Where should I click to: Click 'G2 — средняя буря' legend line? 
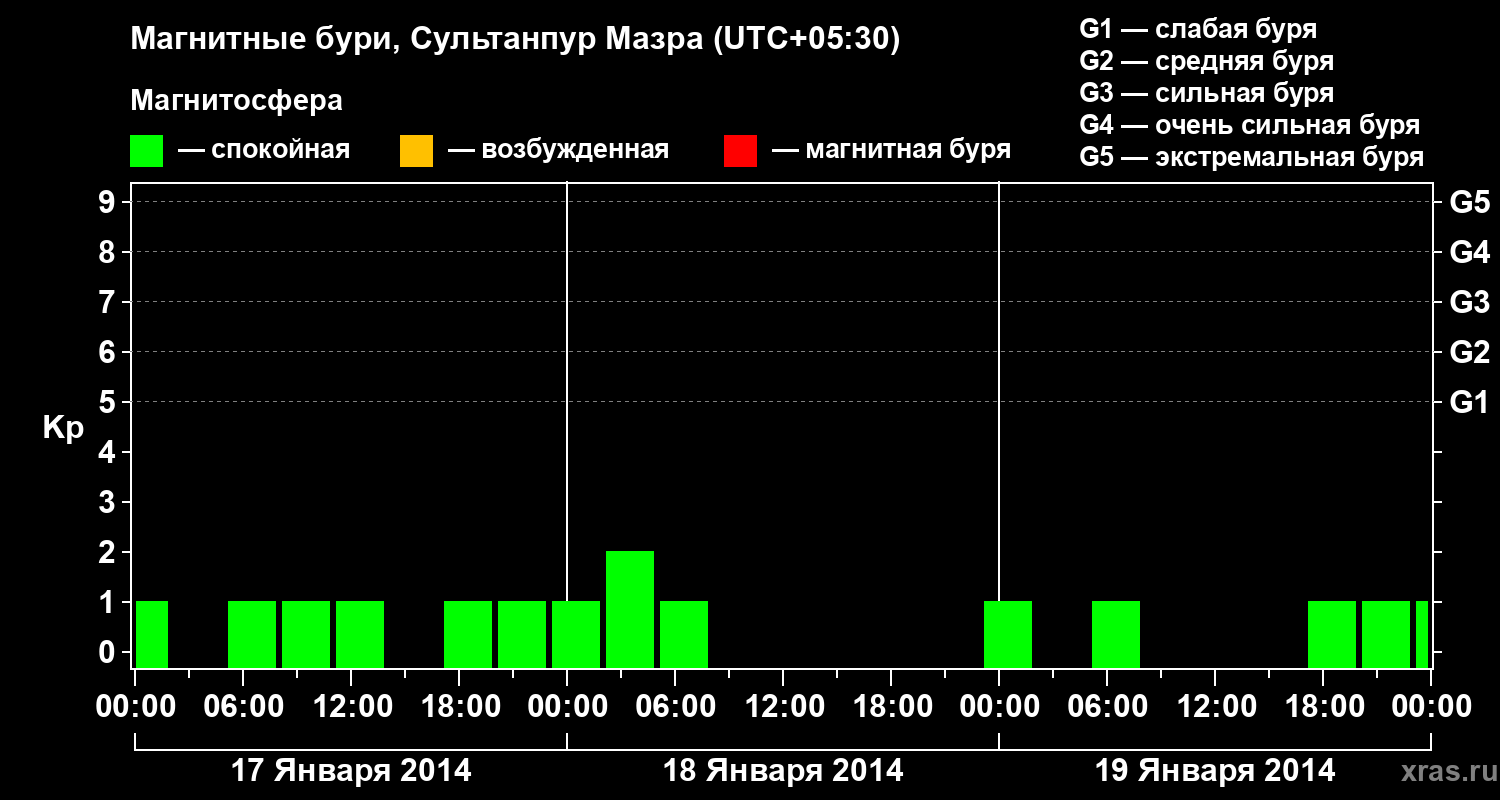pos(1206,61)
